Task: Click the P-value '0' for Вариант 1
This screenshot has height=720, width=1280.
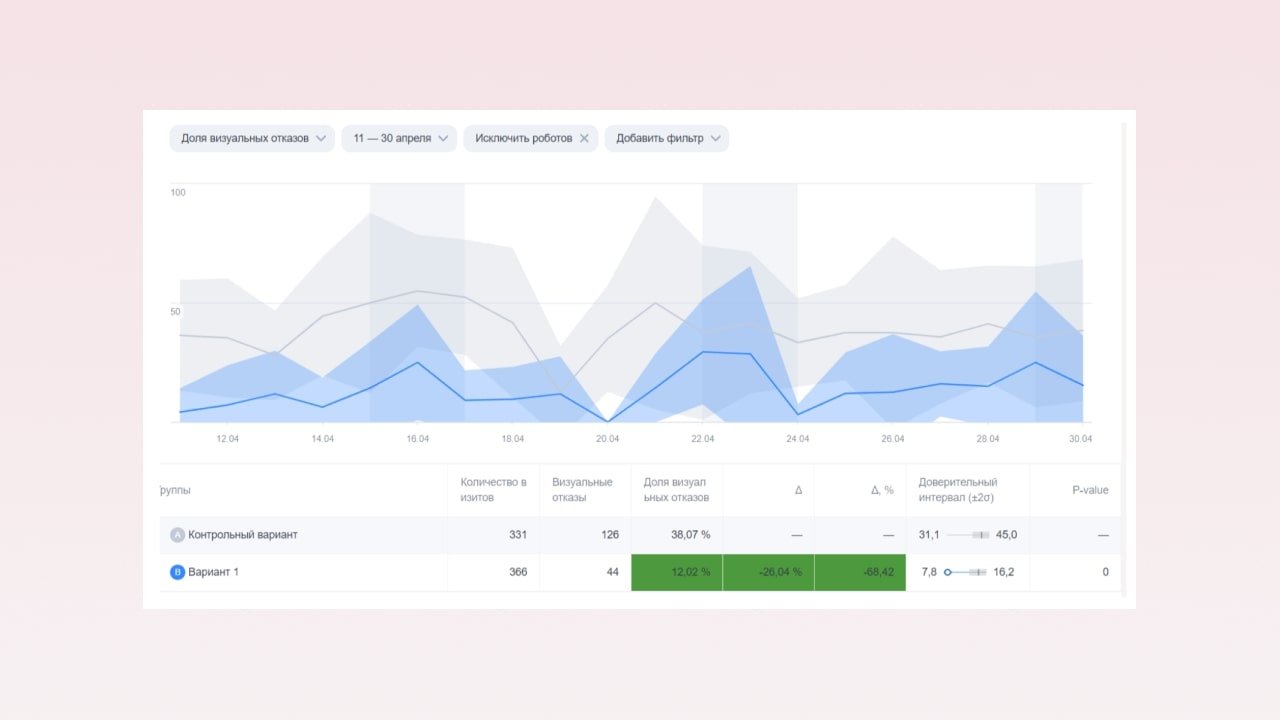Action: [x=1106, y=573]
